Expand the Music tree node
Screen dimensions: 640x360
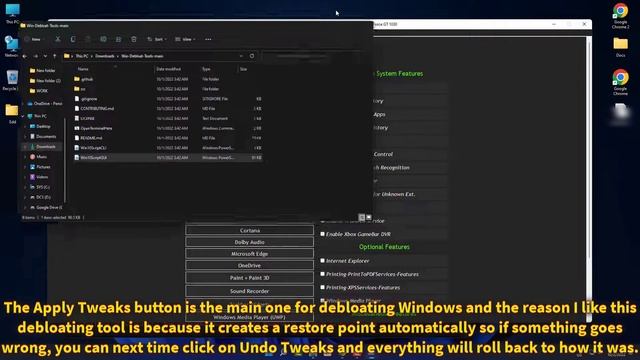pyautogui.click(x=25, y=157)
